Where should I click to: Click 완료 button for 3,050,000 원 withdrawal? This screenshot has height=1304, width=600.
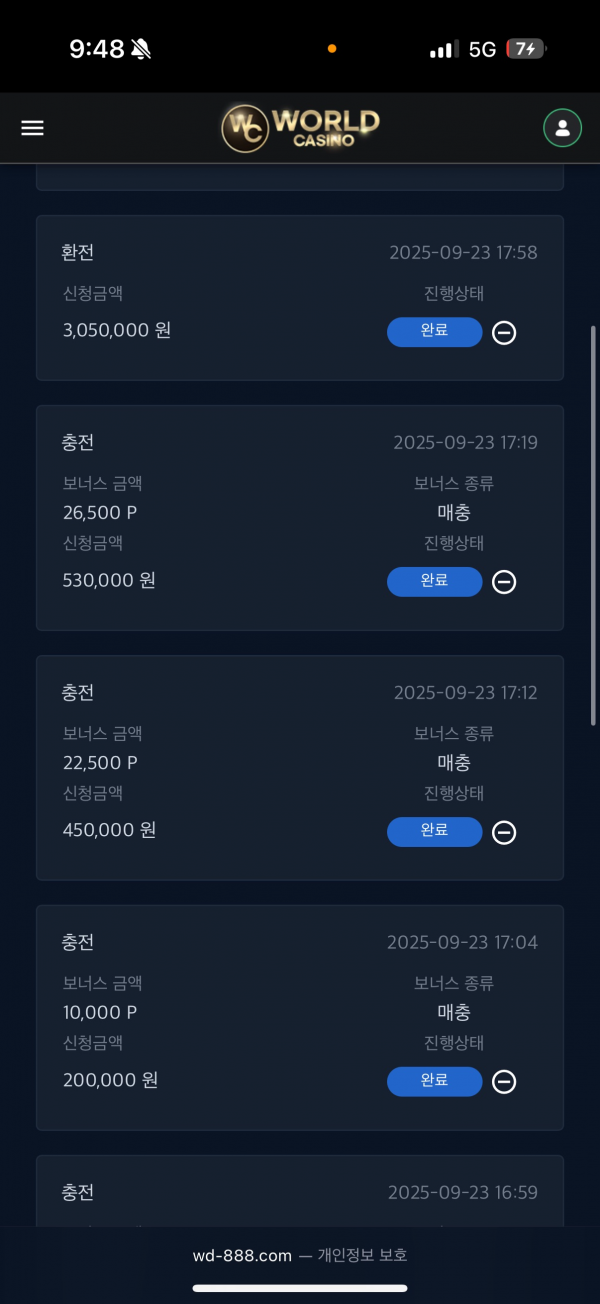click(x=434, y=332)
